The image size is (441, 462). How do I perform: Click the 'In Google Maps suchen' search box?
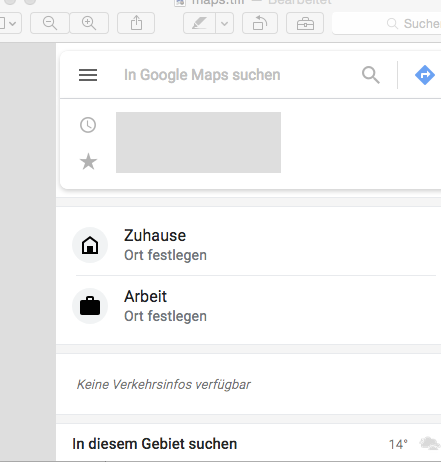[x=202, y=75]
